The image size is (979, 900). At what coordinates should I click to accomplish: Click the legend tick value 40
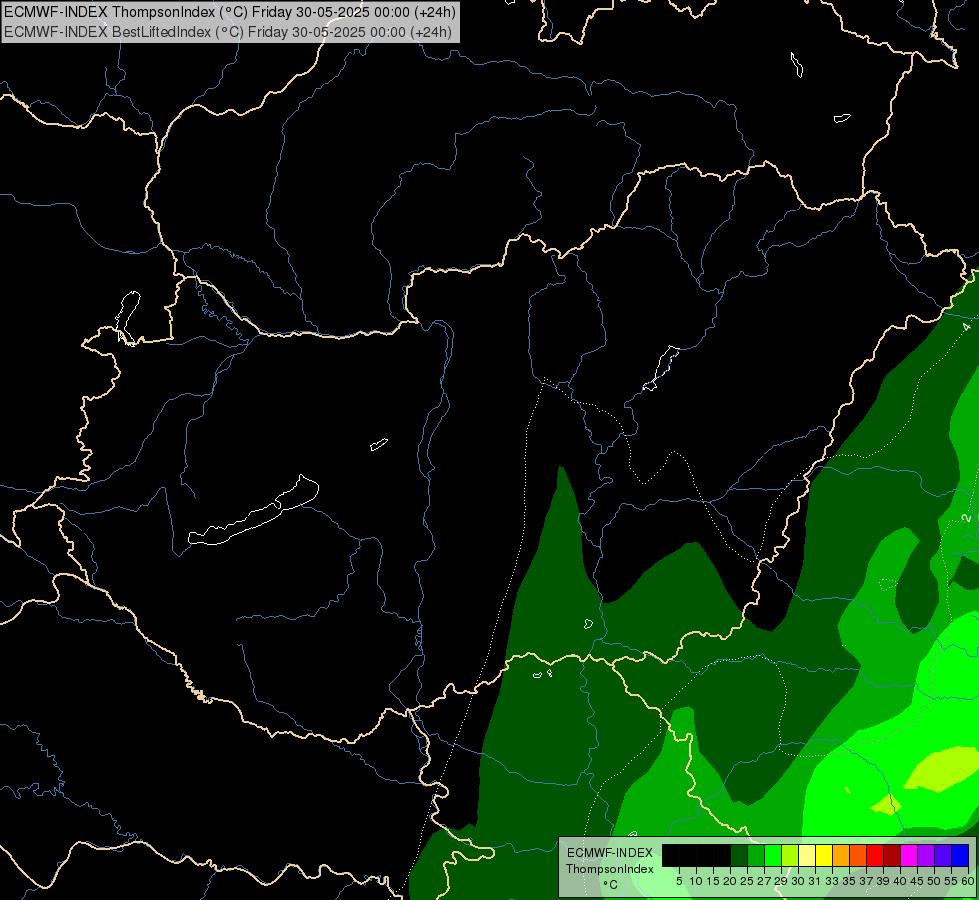[900, 881]
